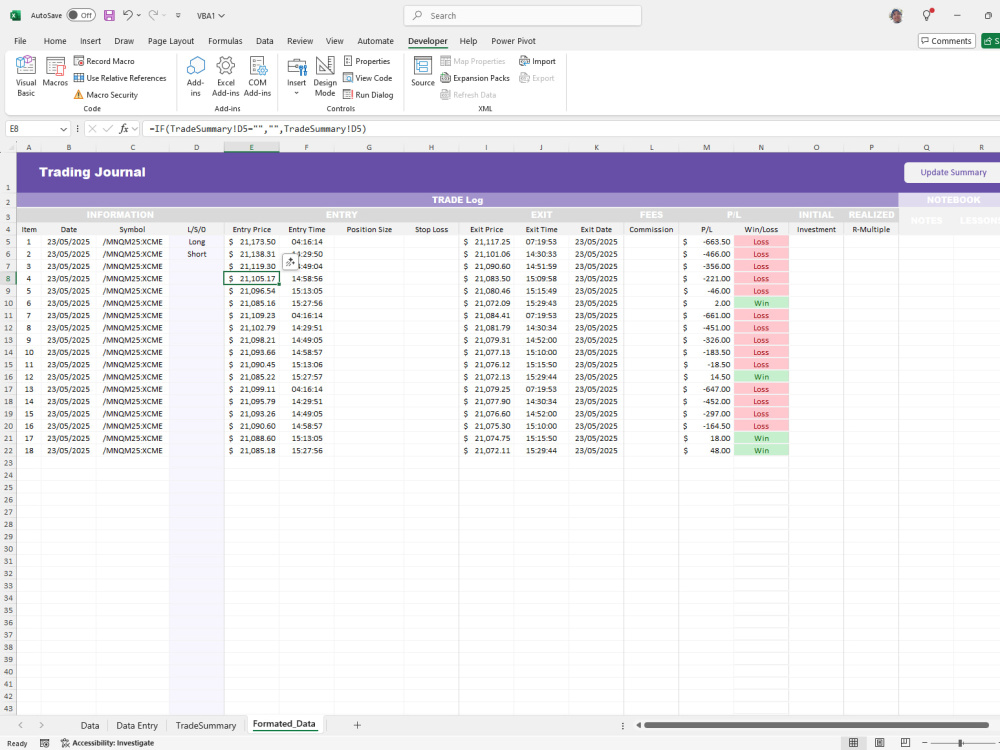Open the Add-ins button
The height and width of the screenshot is (750, 1000).
[x=195, y=76]
